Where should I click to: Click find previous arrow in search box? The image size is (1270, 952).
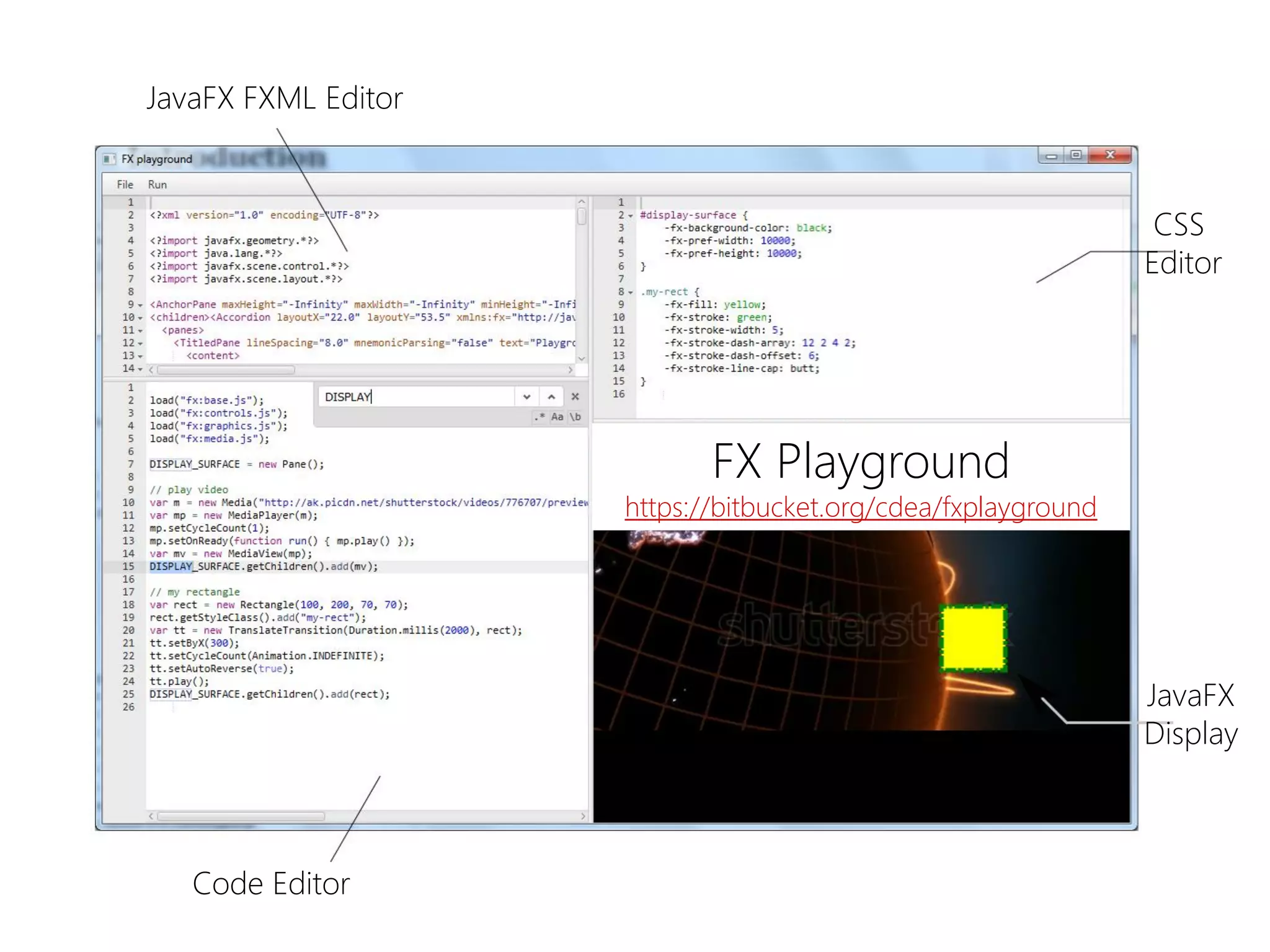tap(551, 397)
